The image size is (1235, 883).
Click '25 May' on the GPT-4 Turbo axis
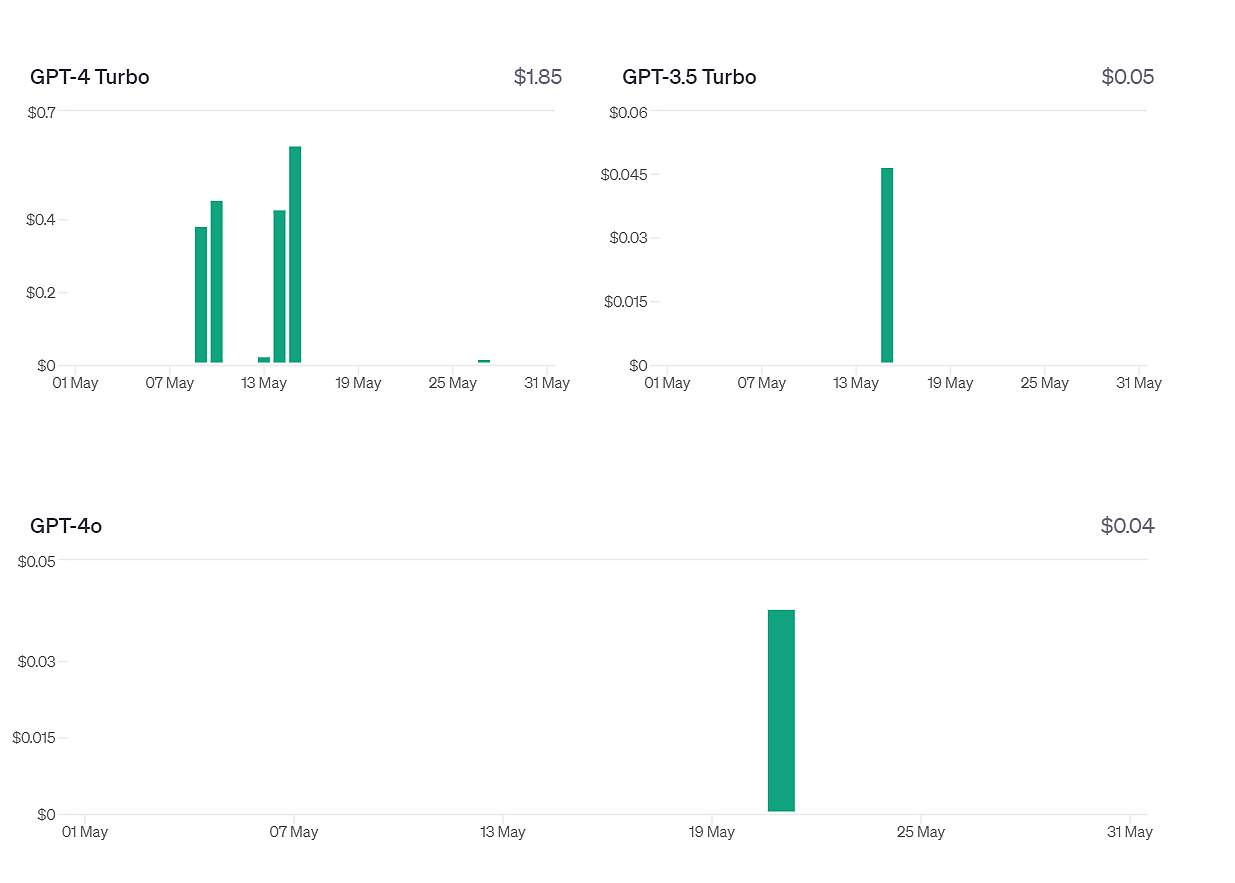click(x=453, y=383)
